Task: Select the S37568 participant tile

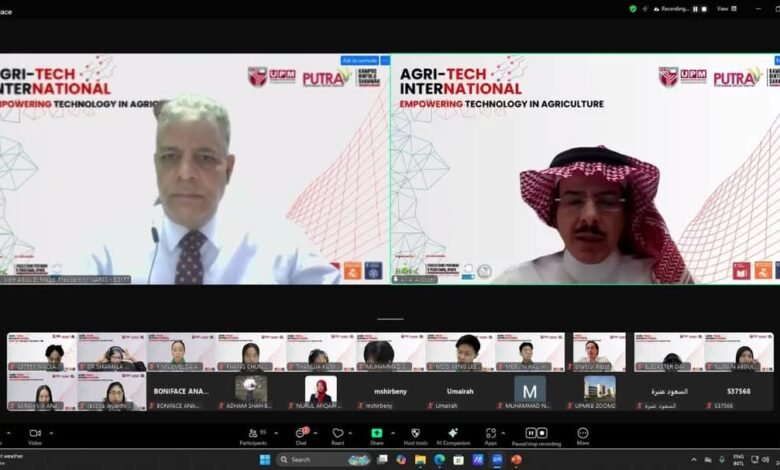Action: click(x=739, y=391)
